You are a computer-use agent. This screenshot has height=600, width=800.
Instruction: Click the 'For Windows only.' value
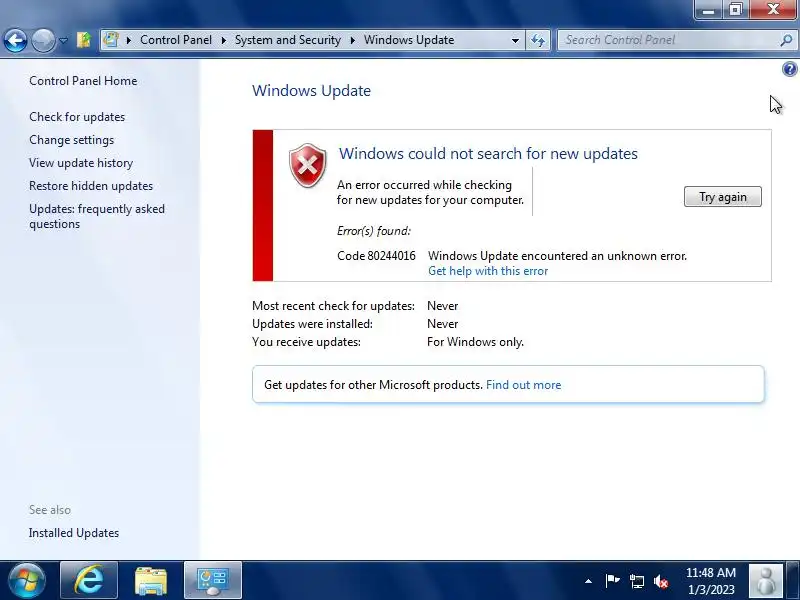476,342
